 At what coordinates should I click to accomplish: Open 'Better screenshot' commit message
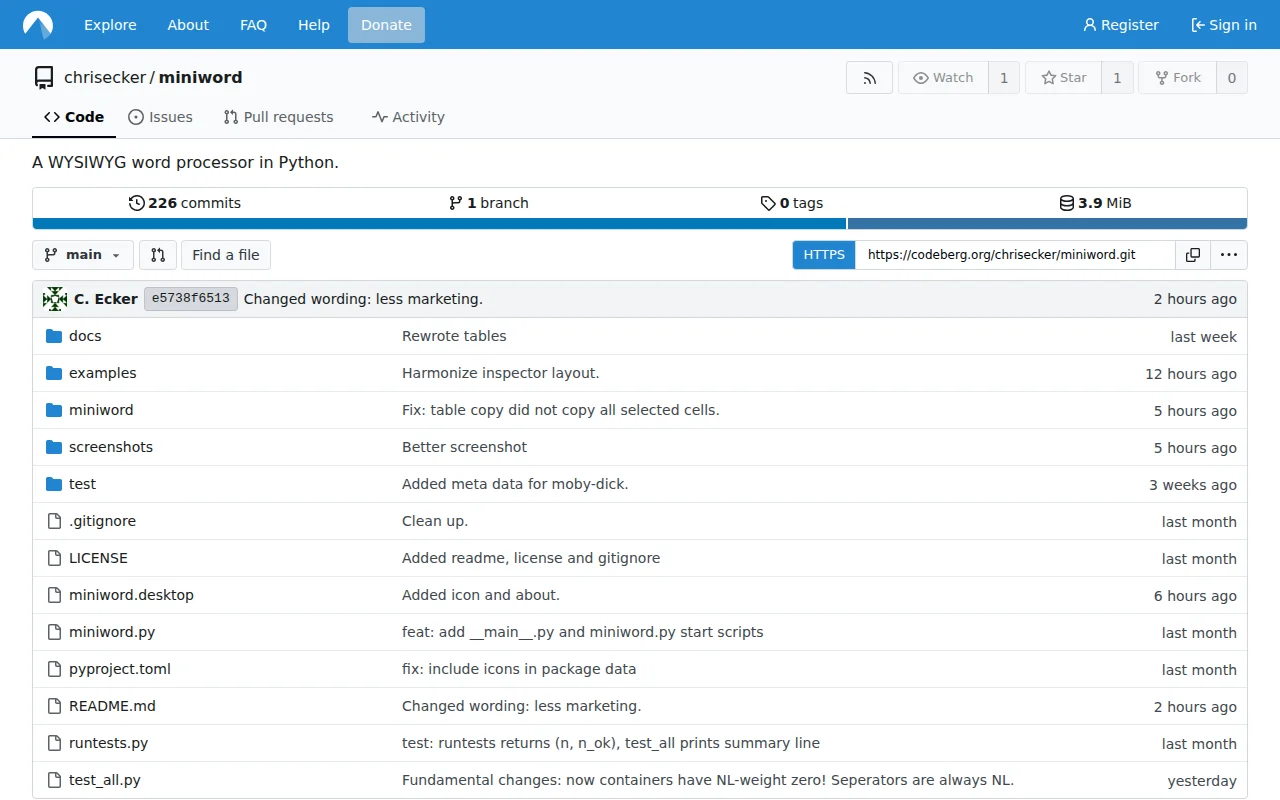pyautogui.click(x=464, y=447)
